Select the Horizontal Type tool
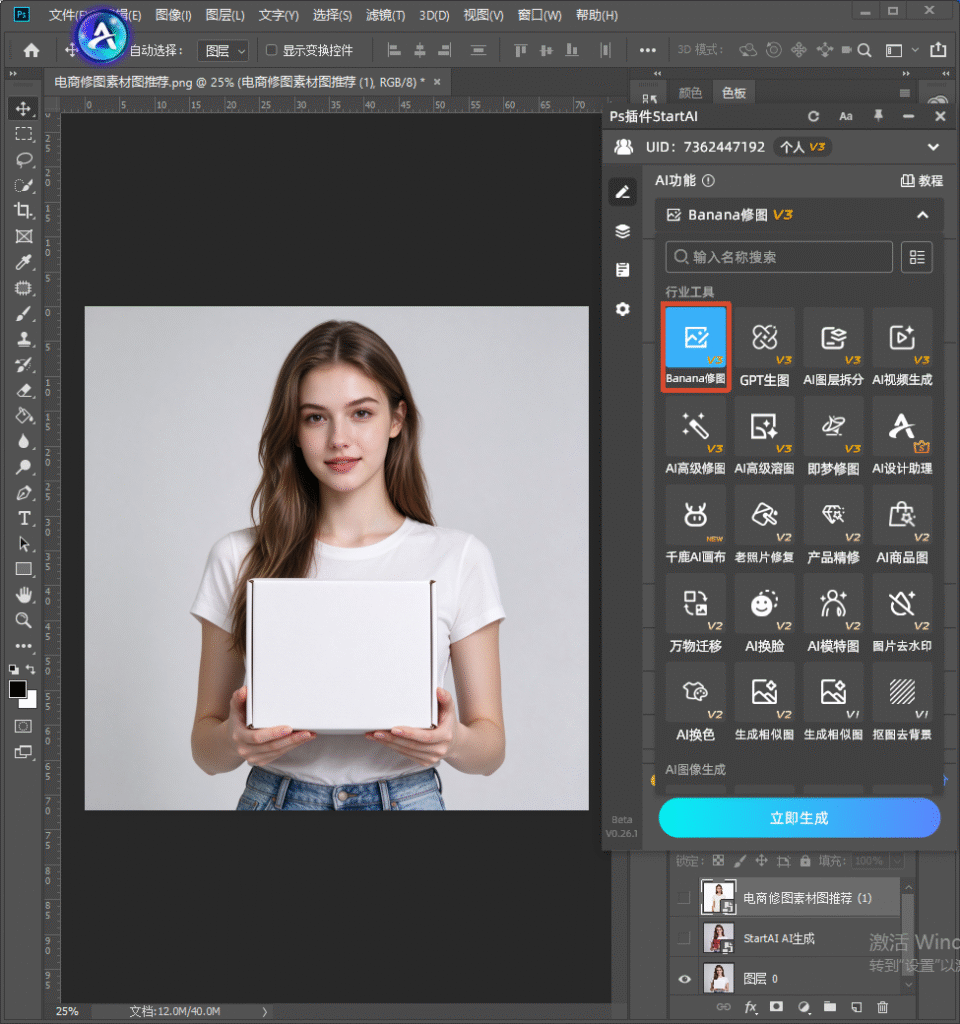The height and width of the screenshot is (1024, 960). tap(24, 519)
